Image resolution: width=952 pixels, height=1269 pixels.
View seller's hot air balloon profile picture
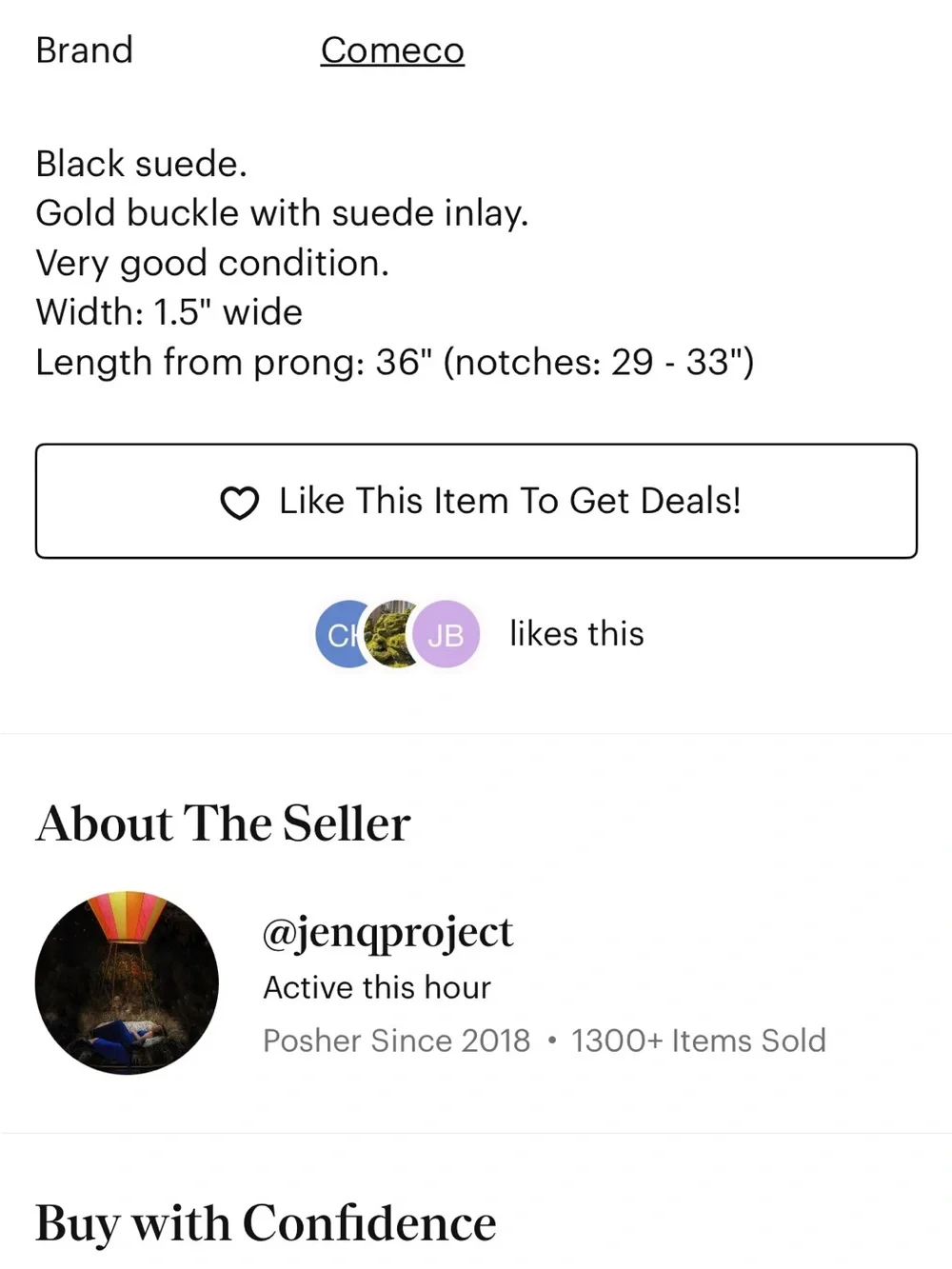pos(127,982)
